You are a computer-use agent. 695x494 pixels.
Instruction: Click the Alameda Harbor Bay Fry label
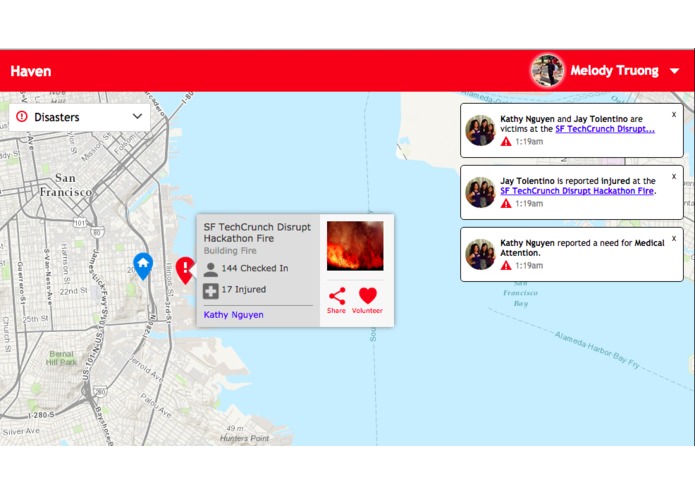pyautogui.click(x=597, y=350)
